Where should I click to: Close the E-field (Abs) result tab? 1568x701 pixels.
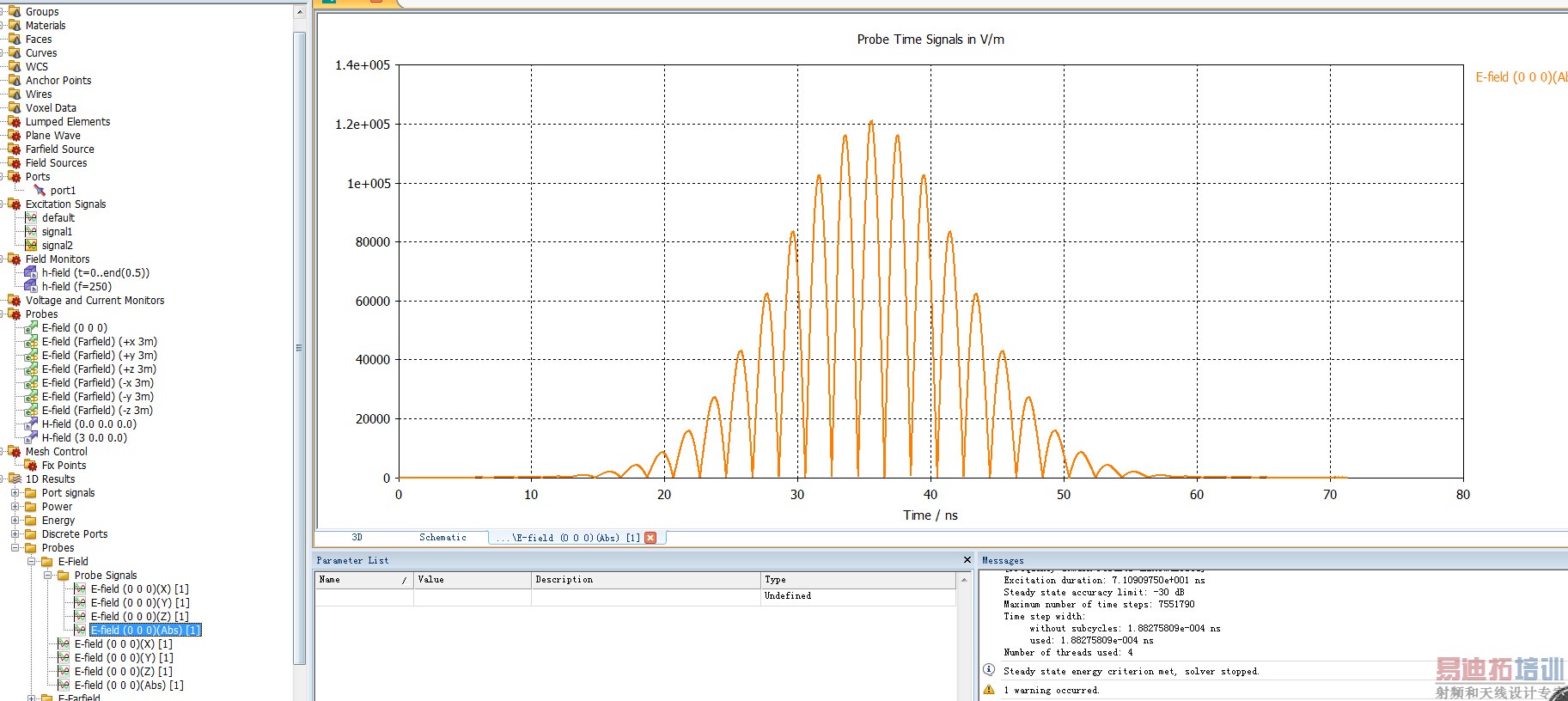pyautogui.click(x=650, y=538)
